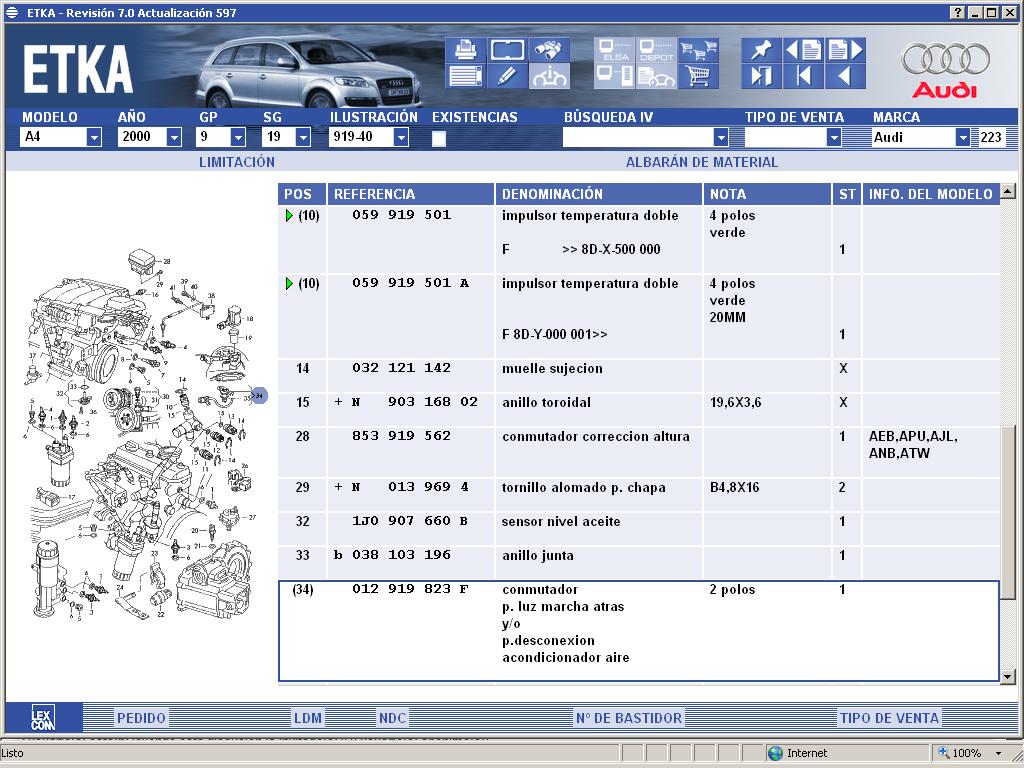Open the DEPOT link icon
This screenshot has width=1024, height=768.
tap(656, 50)
